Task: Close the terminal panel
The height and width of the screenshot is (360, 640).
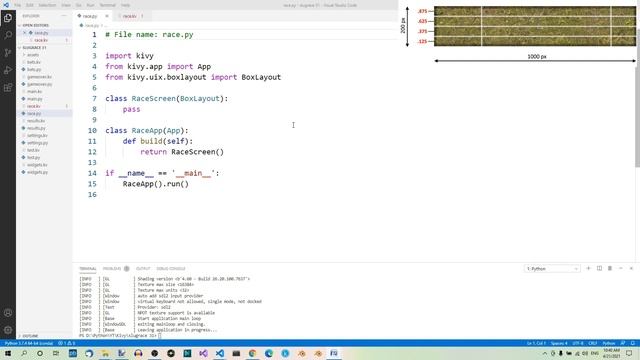Action: (x=631, y=268)
